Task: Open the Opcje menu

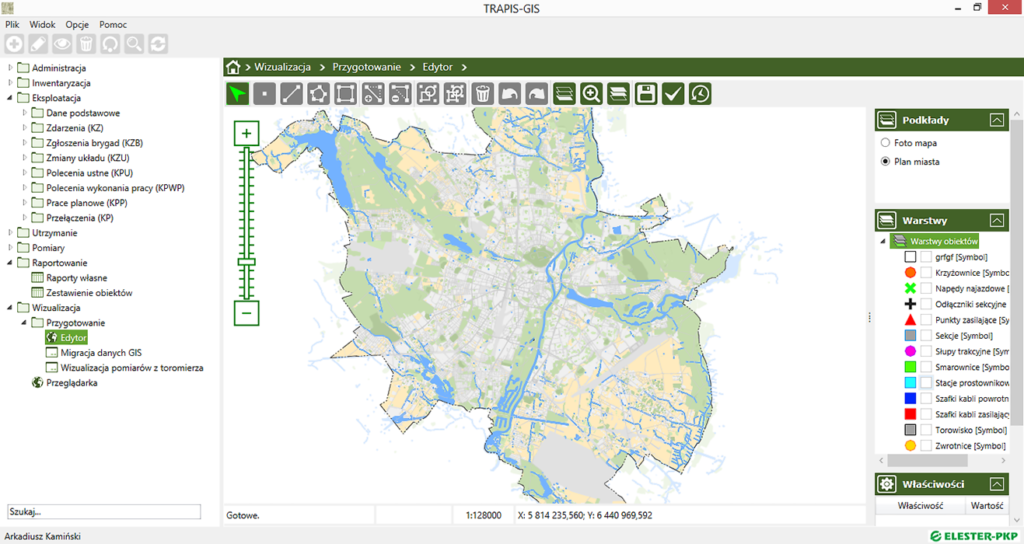Action: pos(77,24)
